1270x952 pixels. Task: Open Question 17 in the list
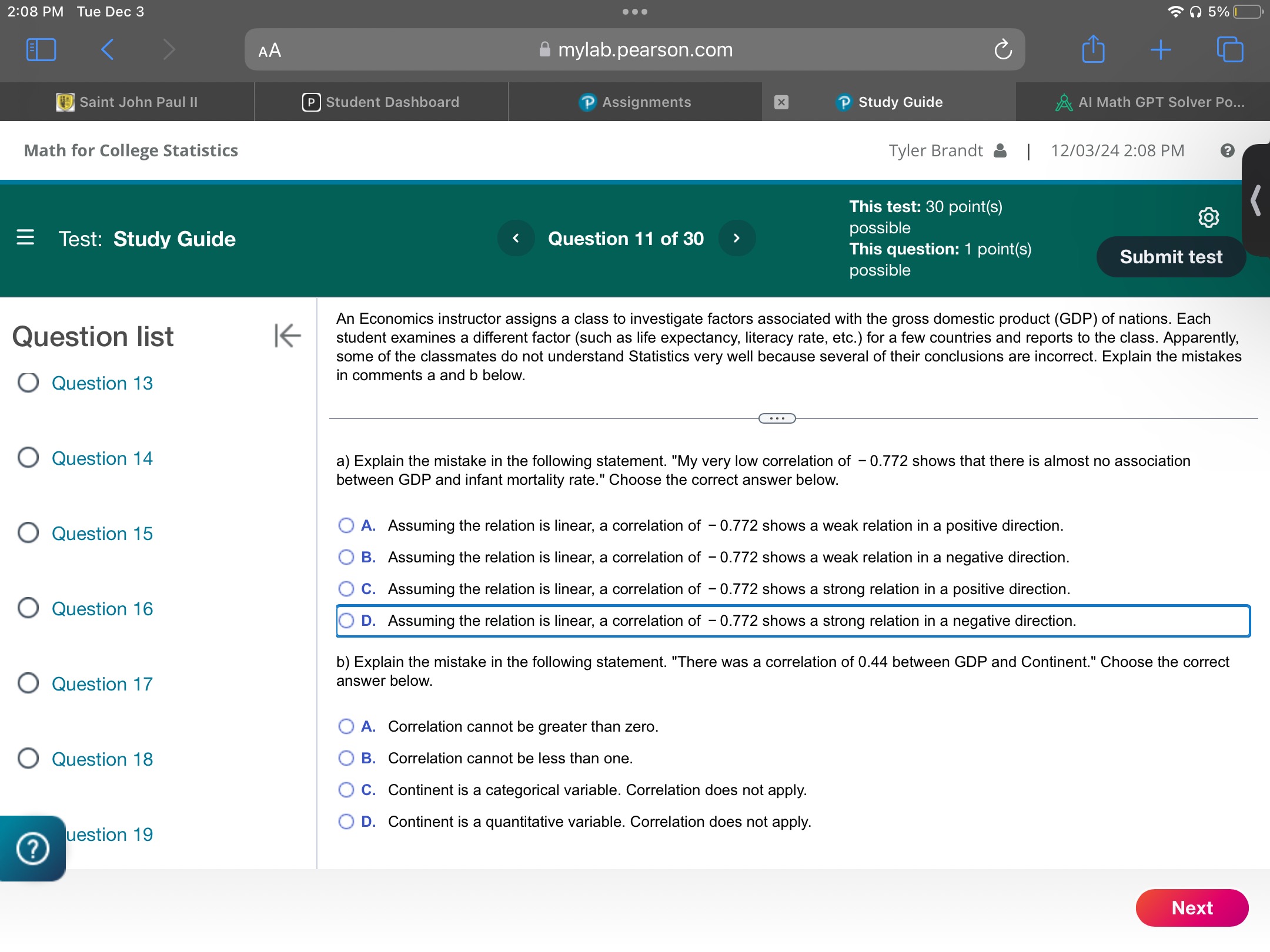pos(102,684)
